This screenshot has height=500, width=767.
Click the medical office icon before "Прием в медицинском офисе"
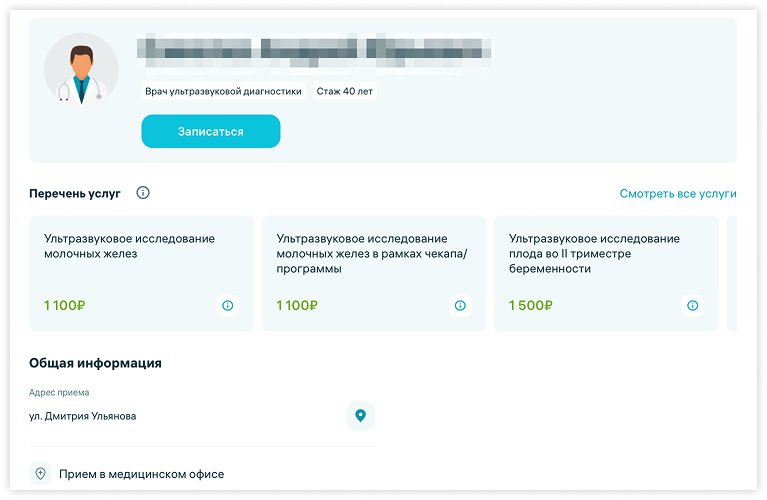click(x=41, y=473)
